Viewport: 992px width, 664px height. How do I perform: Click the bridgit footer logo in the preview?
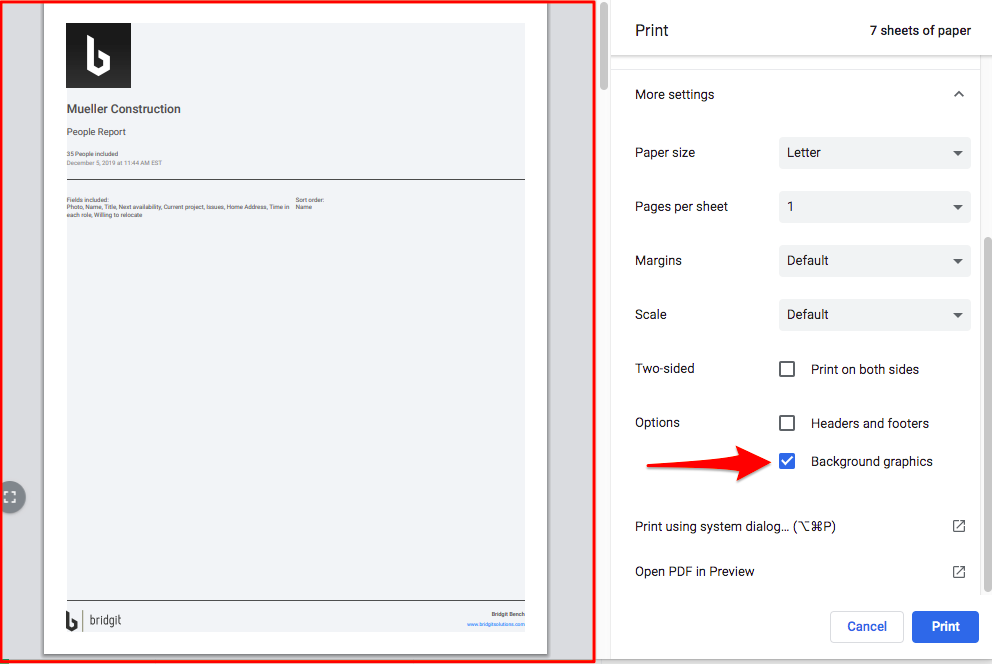pyautogui.click(x=94, y=620)
